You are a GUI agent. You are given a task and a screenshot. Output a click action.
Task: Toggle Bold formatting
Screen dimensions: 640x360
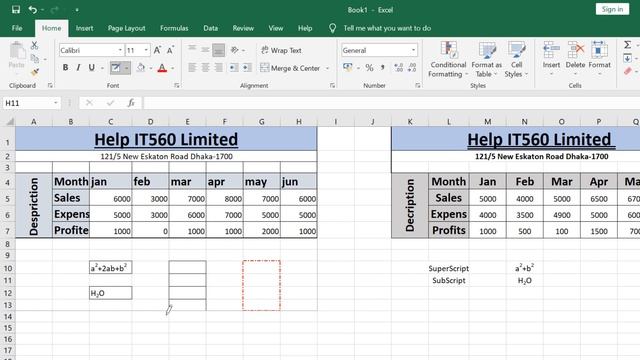65,68
